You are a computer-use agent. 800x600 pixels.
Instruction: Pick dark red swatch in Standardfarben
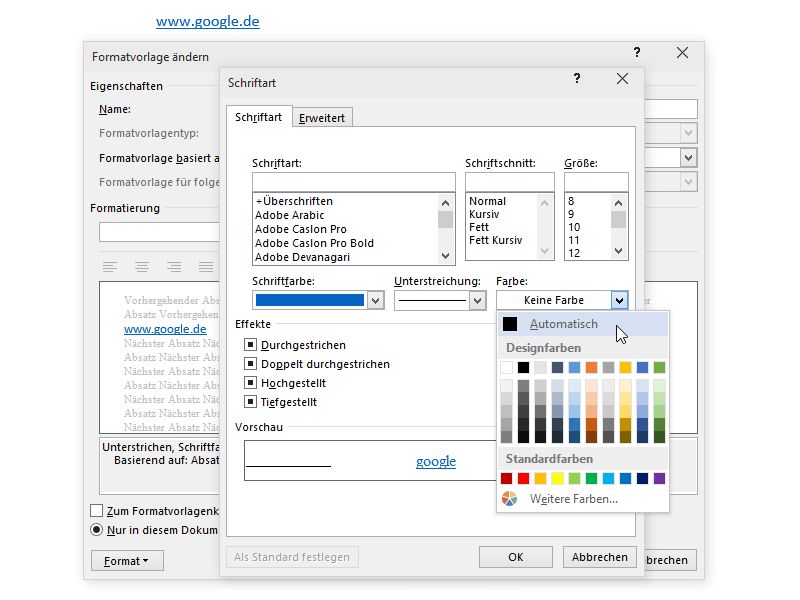[506, 478]
